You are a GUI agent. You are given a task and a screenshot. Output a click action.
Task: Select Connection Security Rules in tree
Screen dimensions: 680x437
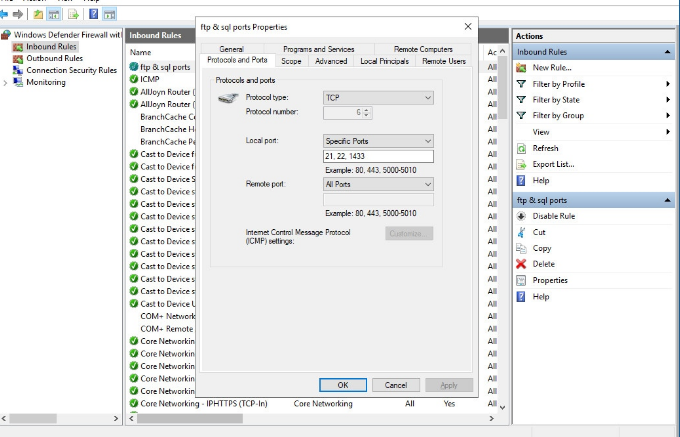click(x=72, y=70)
